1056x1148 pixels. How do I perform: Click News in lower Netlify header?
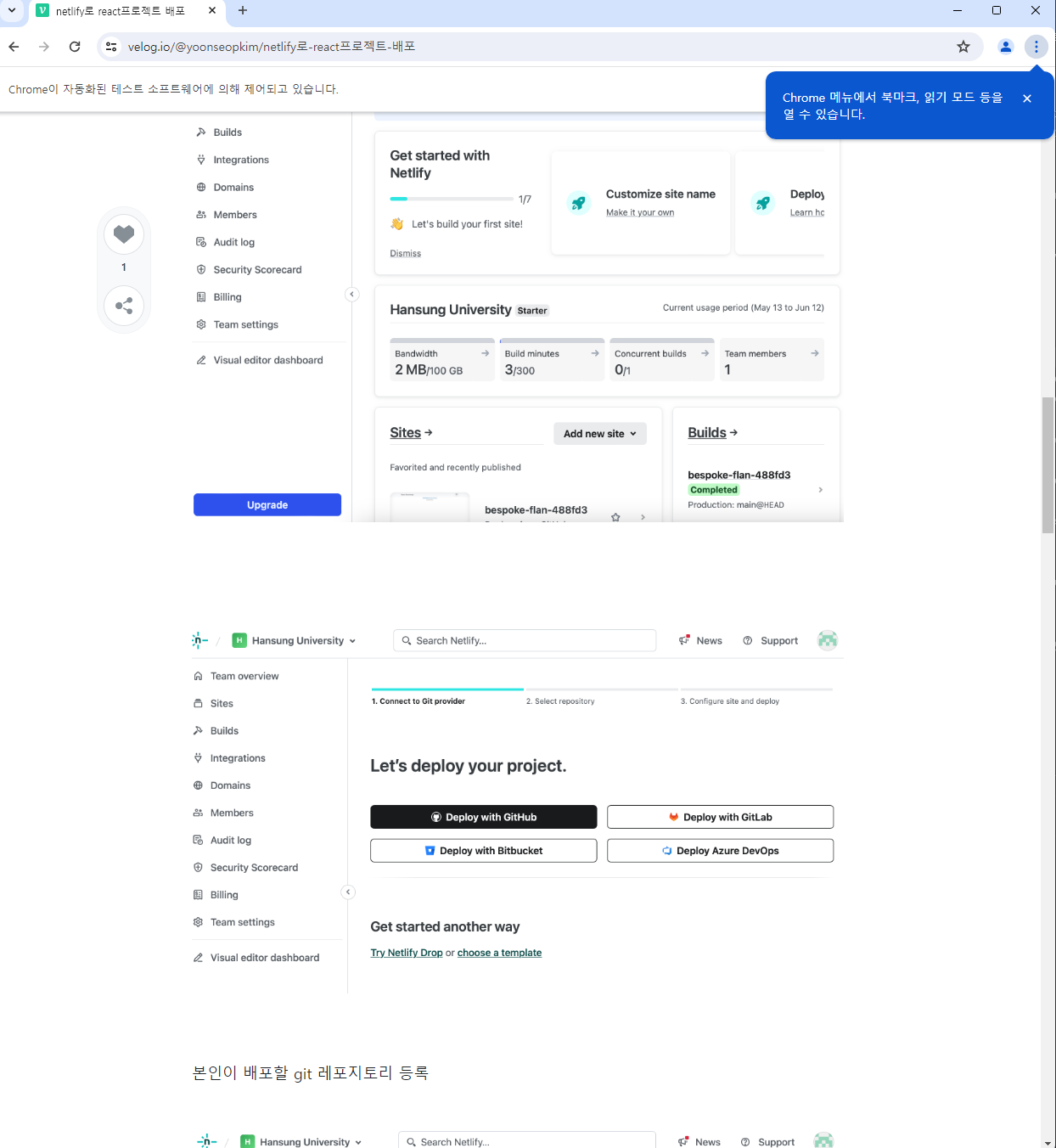(x=700, y=641)
